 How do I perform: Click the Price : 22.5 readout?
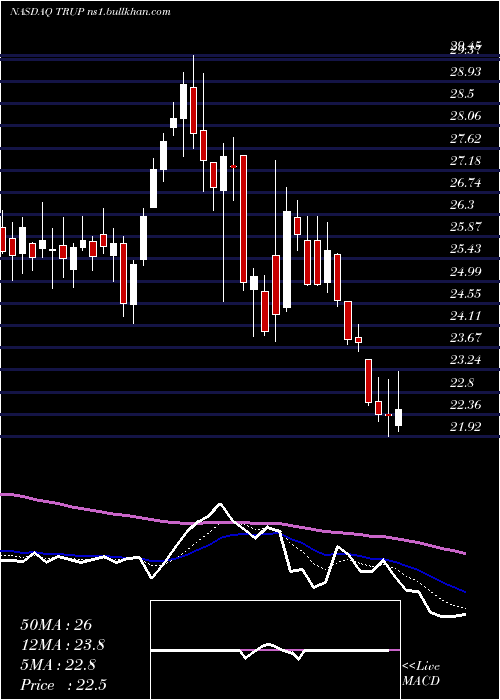tap(63, 684)
